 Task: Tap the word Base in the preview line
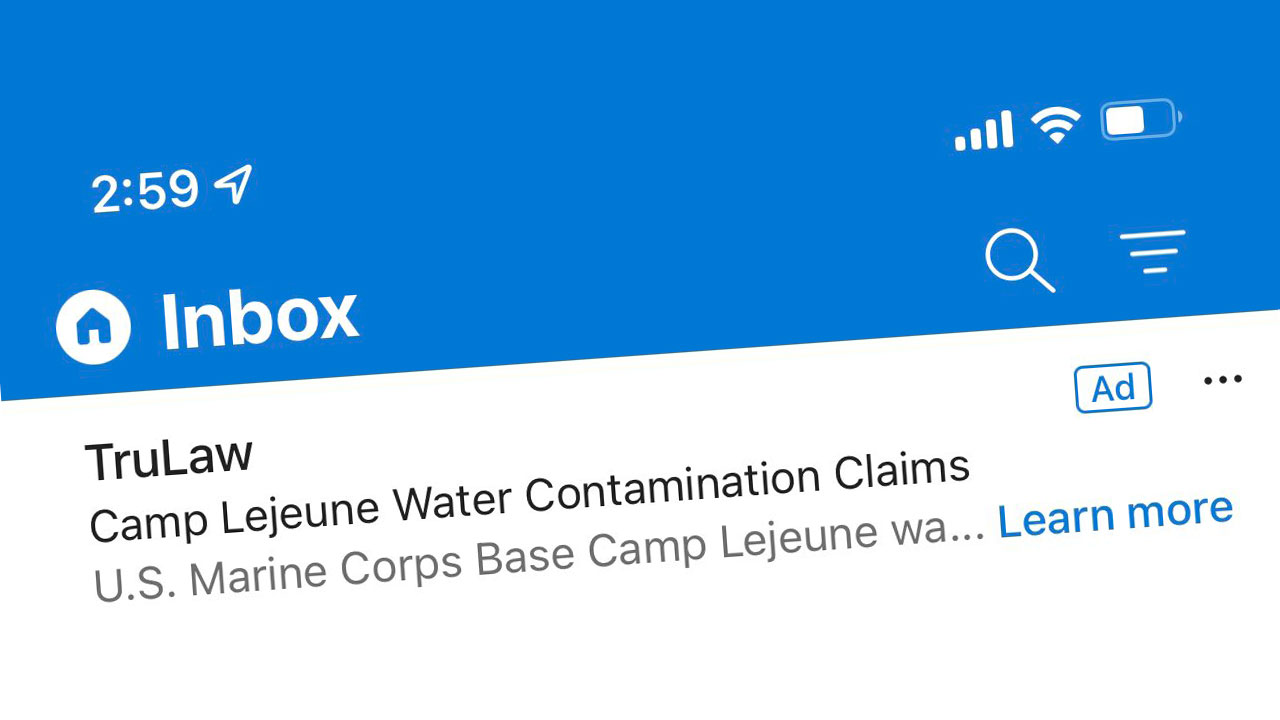pos(526,557)
